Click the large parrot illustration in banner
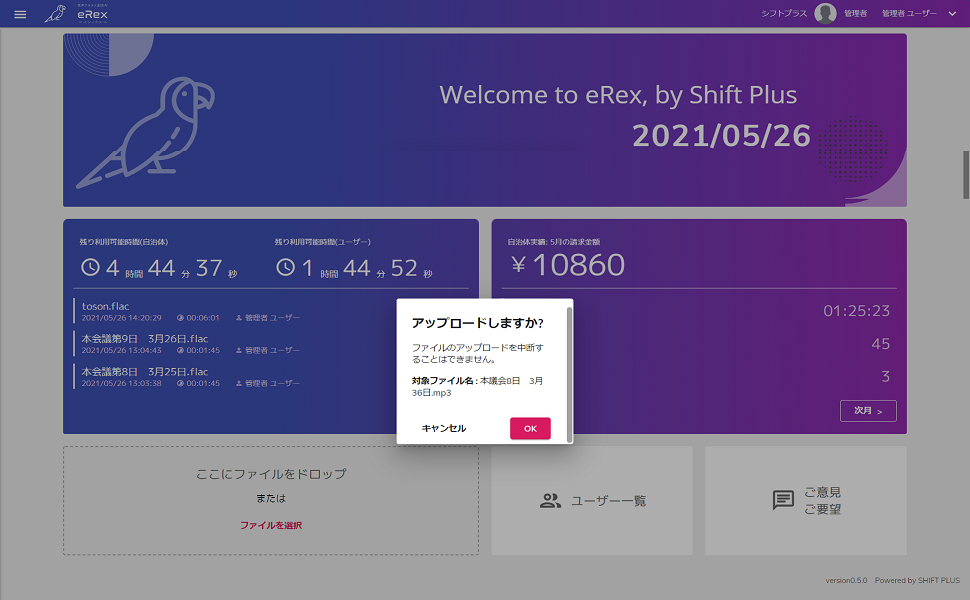The height and width of the screenshot is (600, 970). [x=145, y=132]
